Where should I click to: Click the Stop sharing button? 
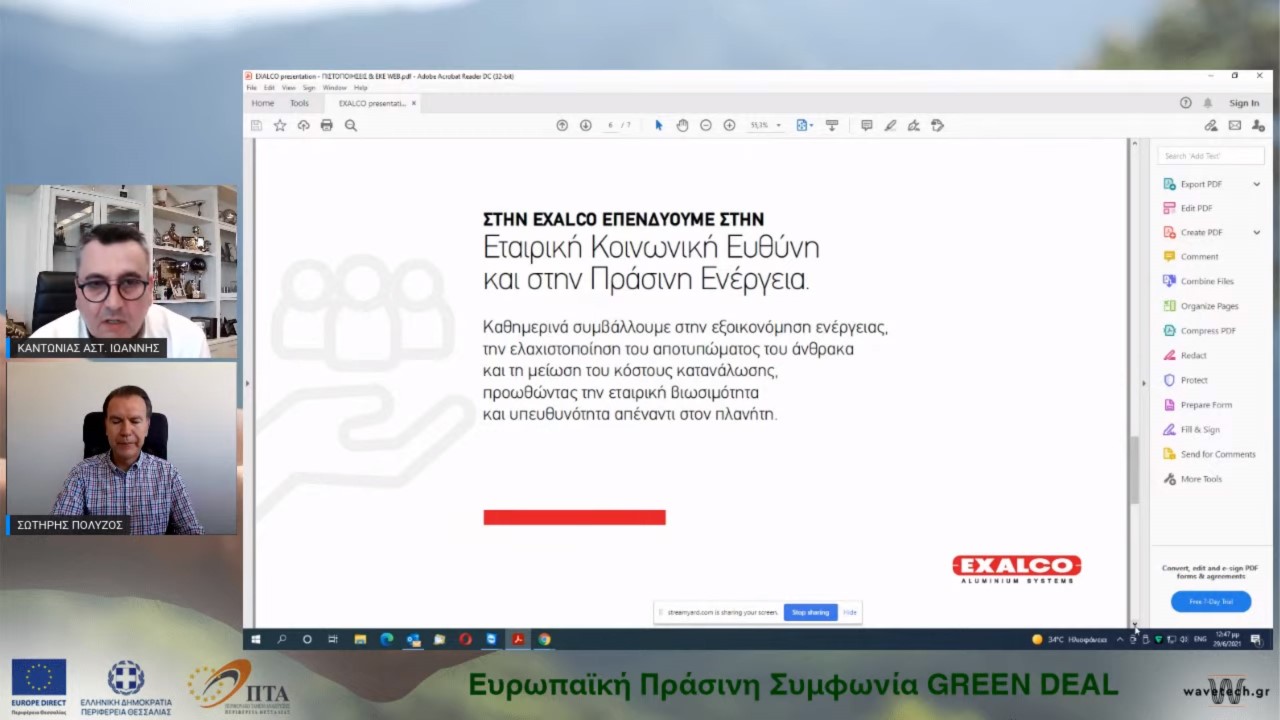click(x=810, y=612)
